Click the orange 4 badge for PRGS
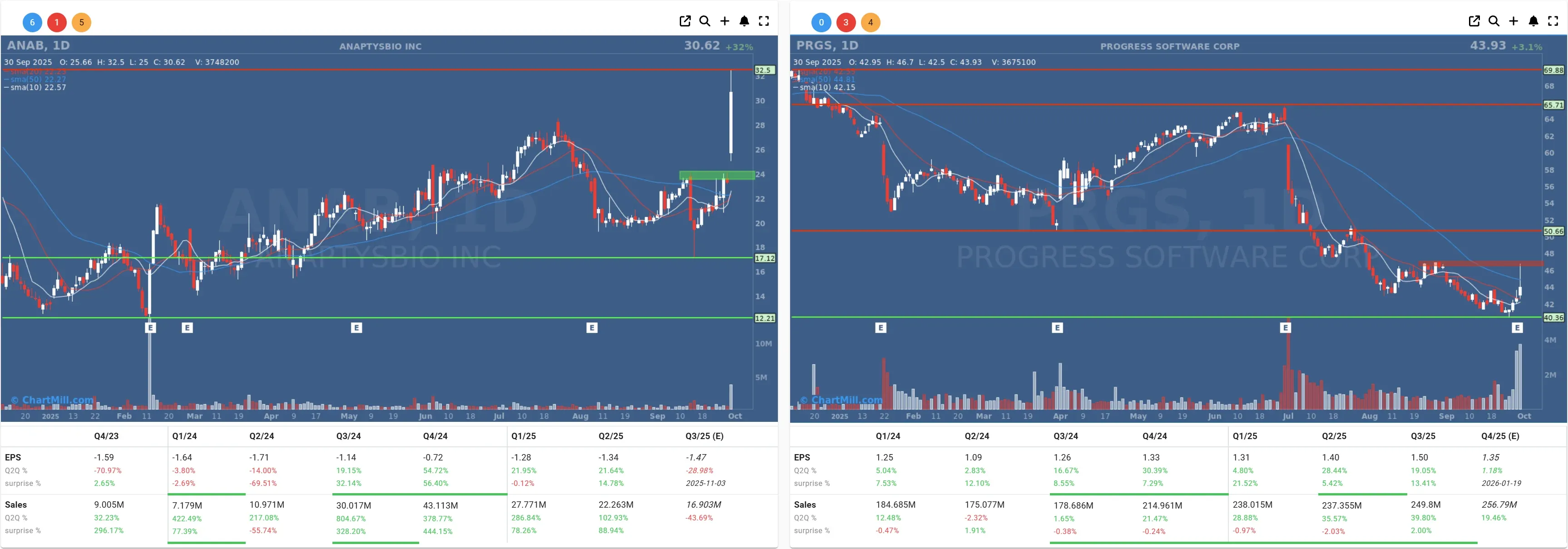 [871, 23]
